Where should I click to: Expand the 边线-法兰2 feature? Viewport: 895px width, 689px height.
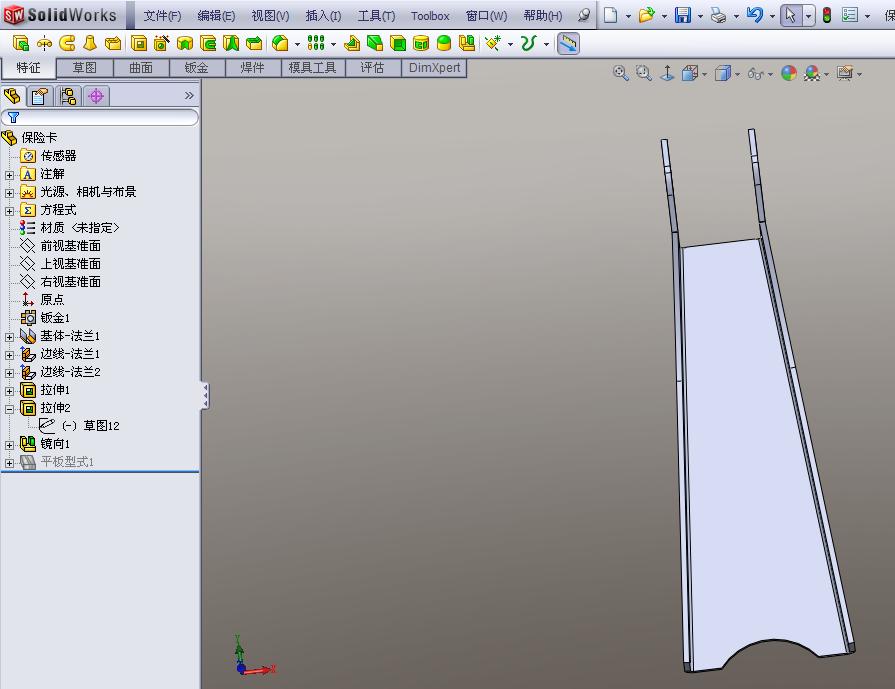click(x=9, y=373)
